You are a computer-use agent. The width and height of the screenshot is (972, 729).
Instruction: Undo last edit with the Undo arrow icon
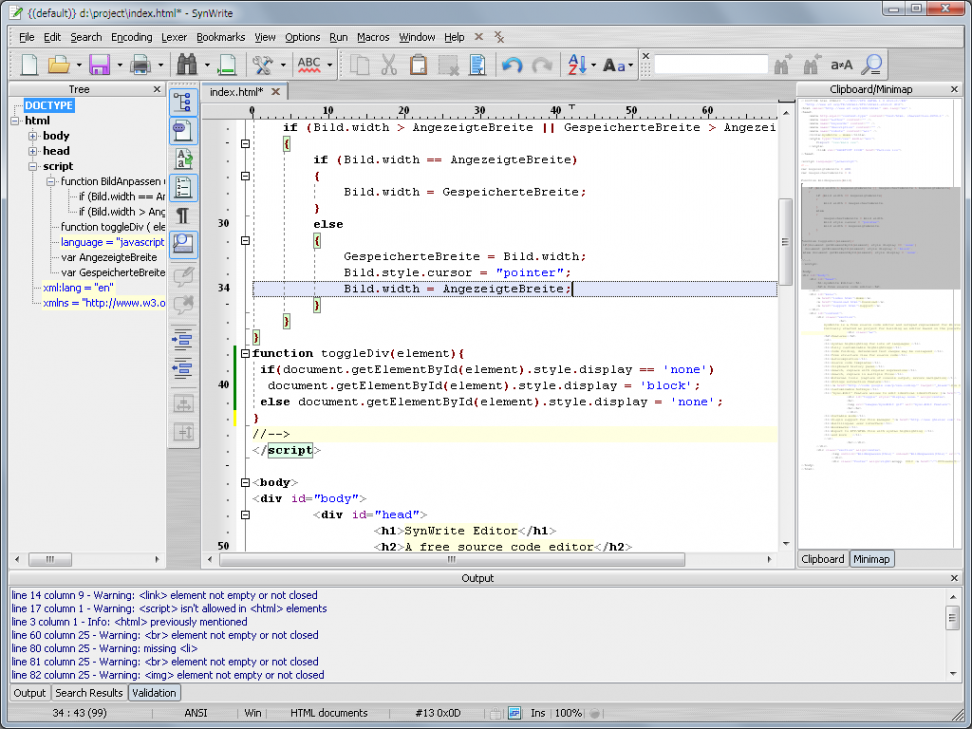(513, 64)
